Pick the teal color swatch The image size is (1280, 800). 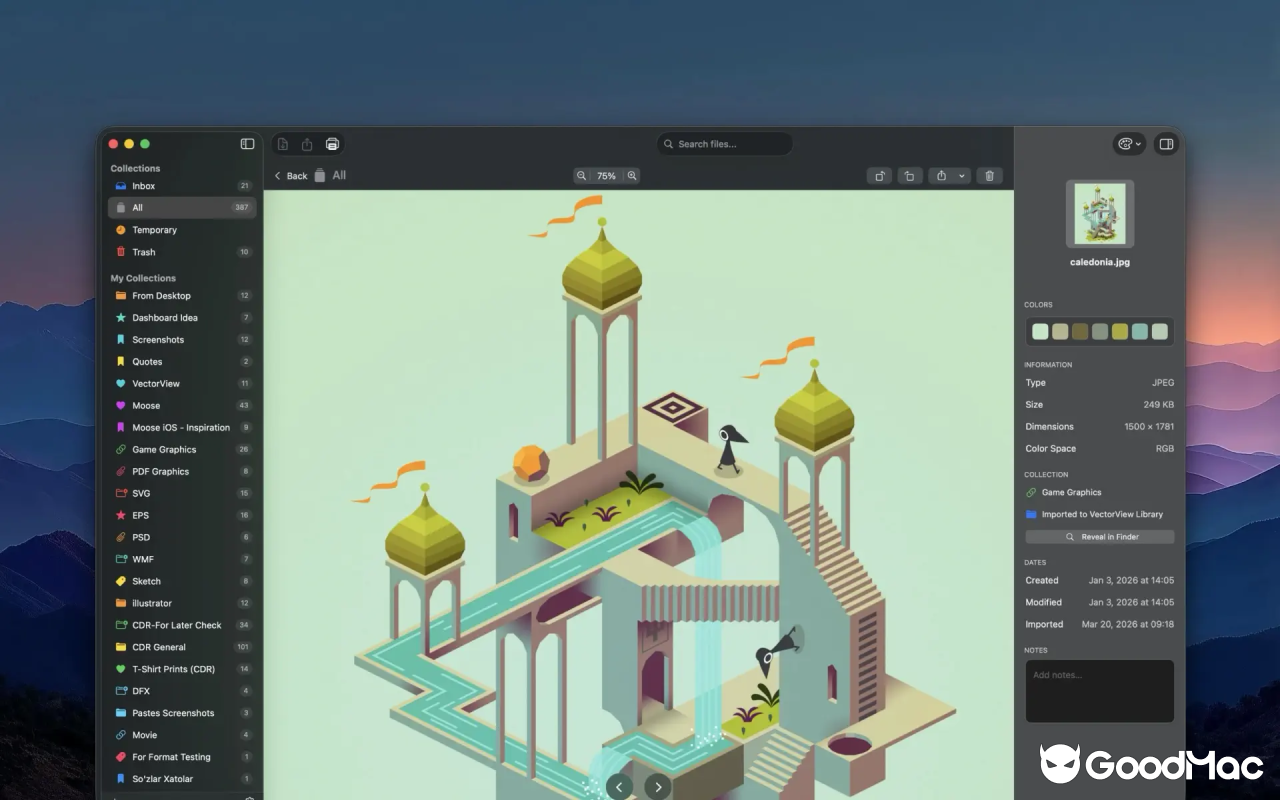pyautogui.click(x=1140, y=332)
